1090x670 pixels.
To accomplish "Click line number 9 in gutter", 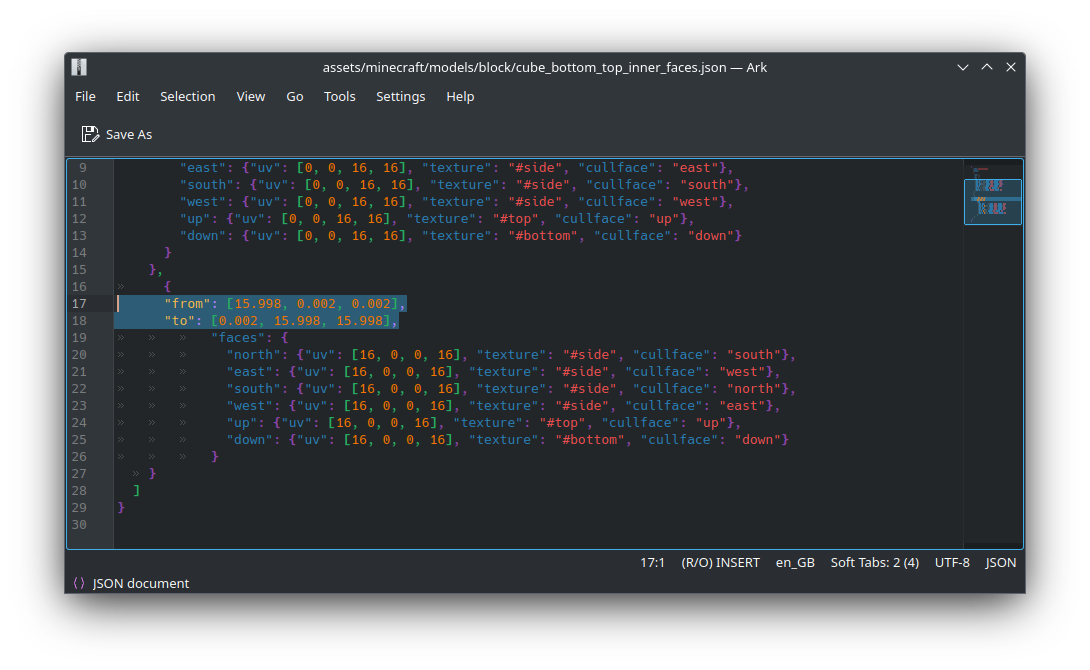I will 83,168.
